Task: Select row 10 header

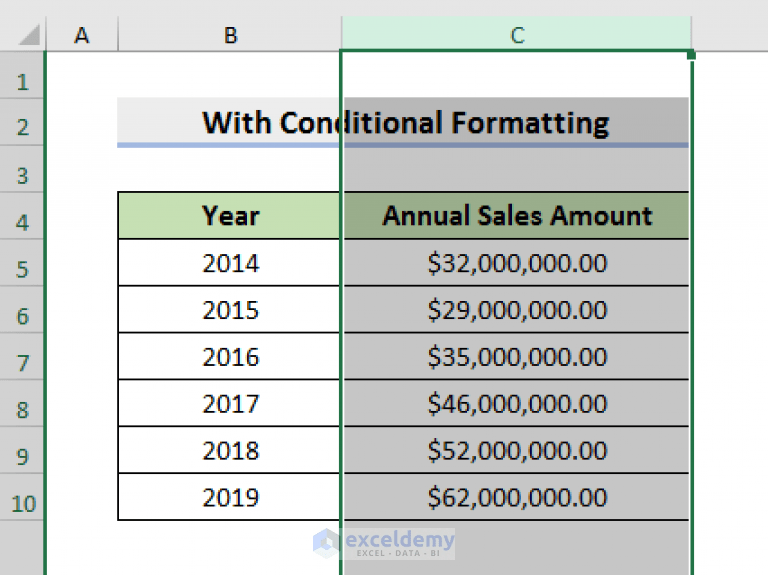Action: point(22,497)
